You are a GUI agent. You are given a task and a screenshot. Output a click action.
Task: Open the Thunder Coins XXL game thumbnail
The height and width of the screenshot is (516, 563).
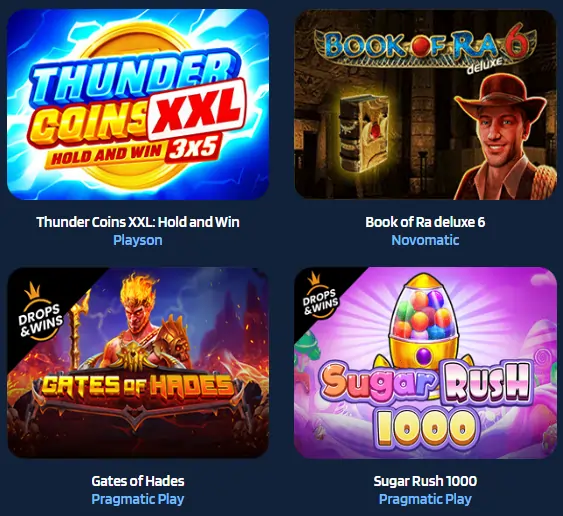click(138, 104)
